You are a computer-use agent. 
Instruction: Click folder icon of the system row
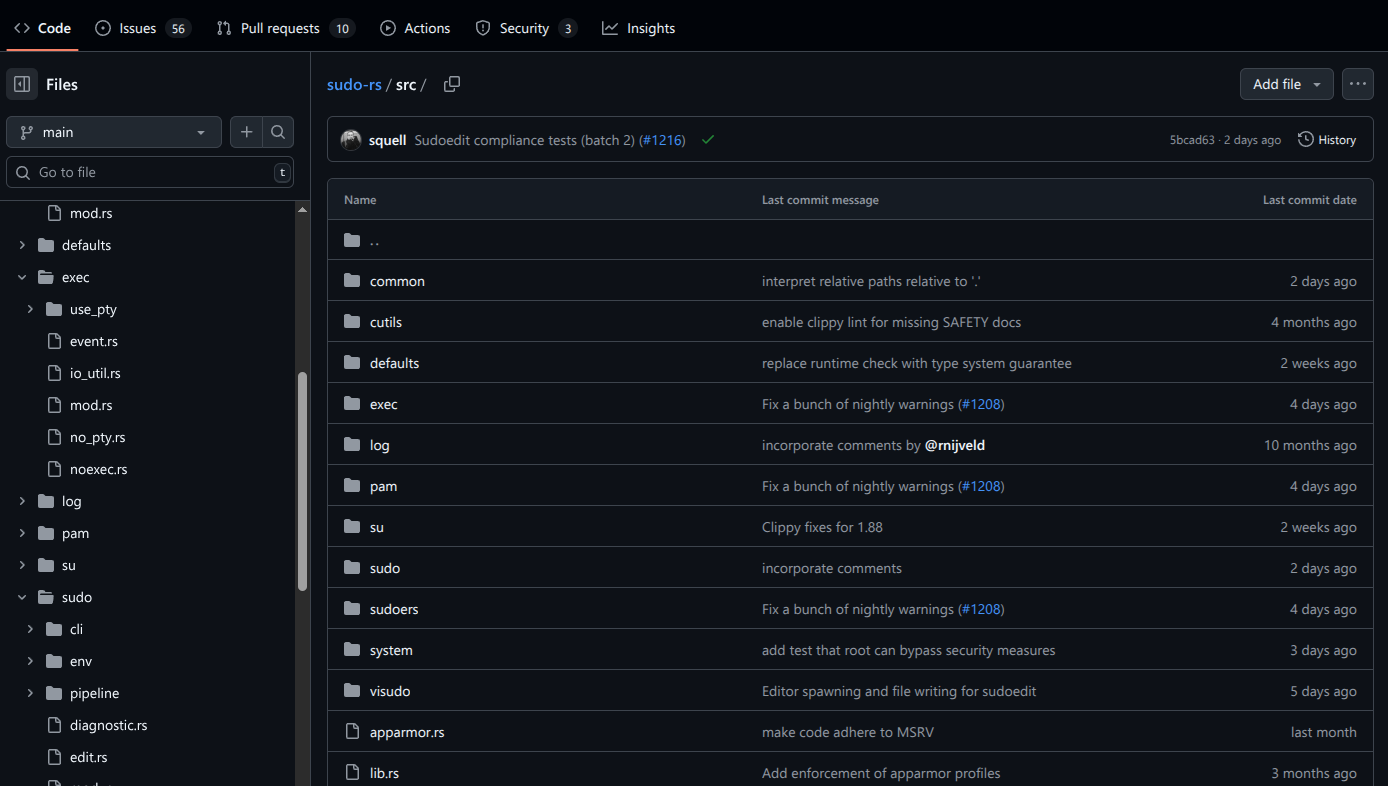352,650
